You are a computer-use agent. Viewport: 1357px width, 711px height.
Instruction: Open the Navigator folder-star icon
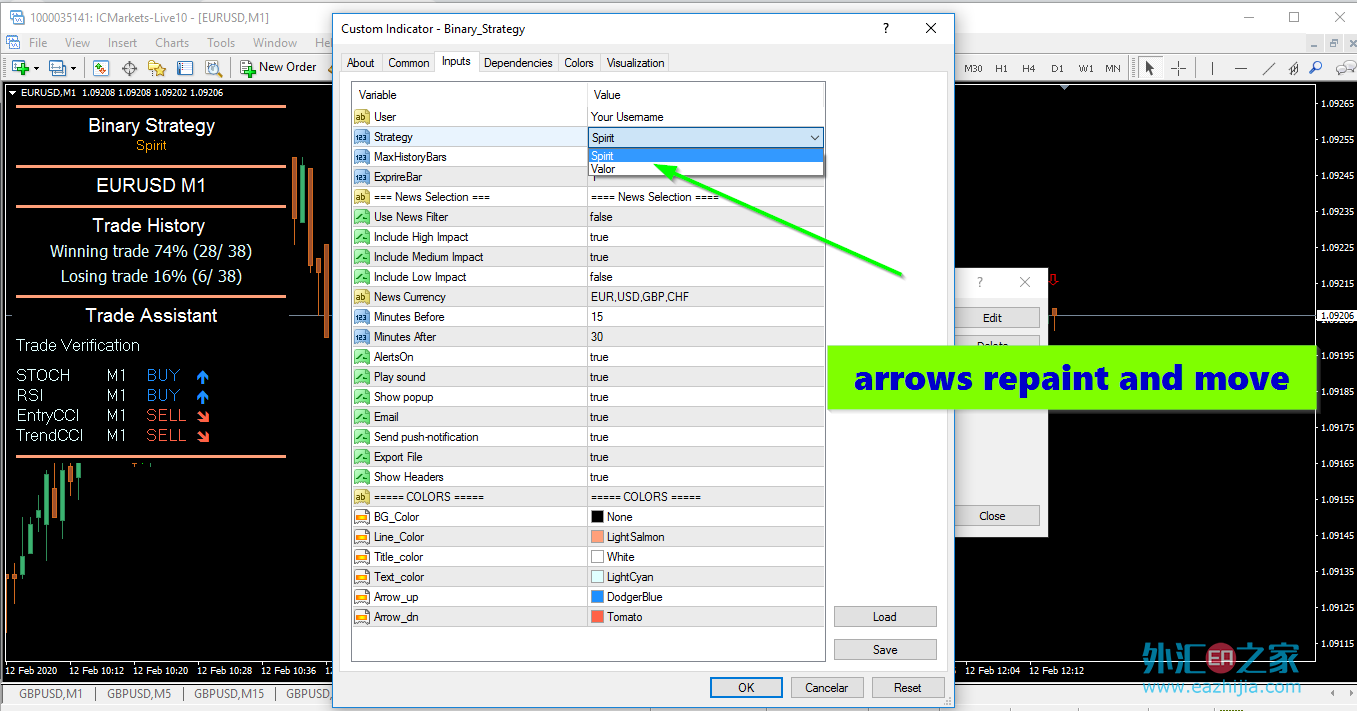pos(157,68)
